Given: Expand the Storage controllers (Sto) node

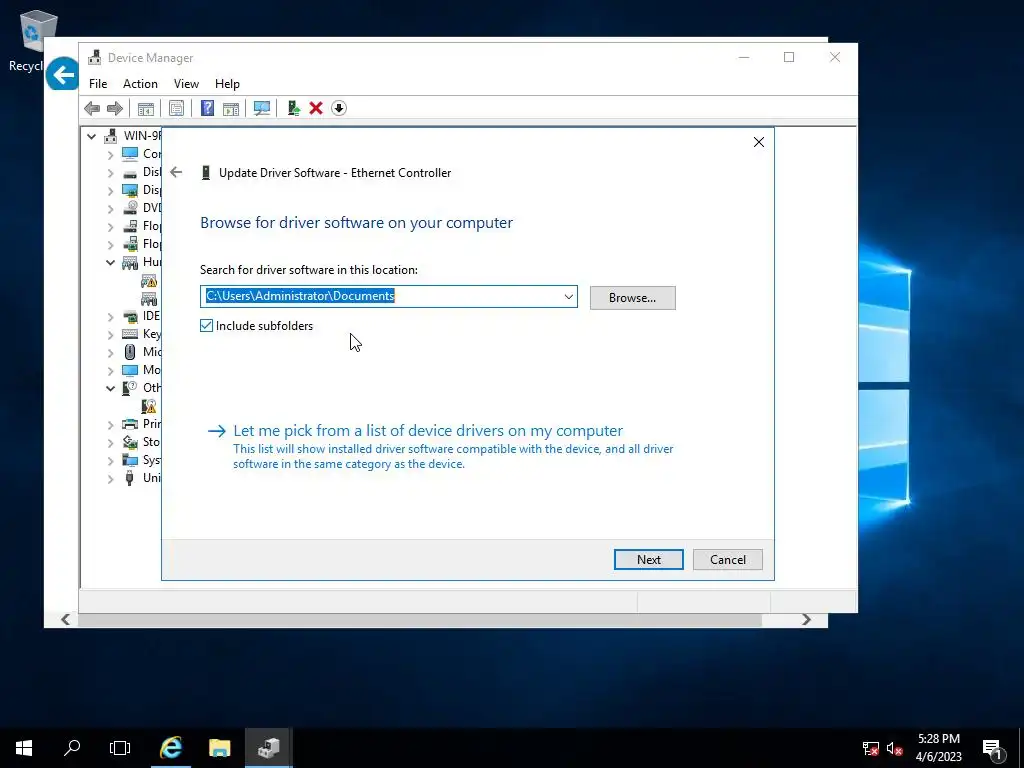Looking at the screenshot, I should [110, 443].
